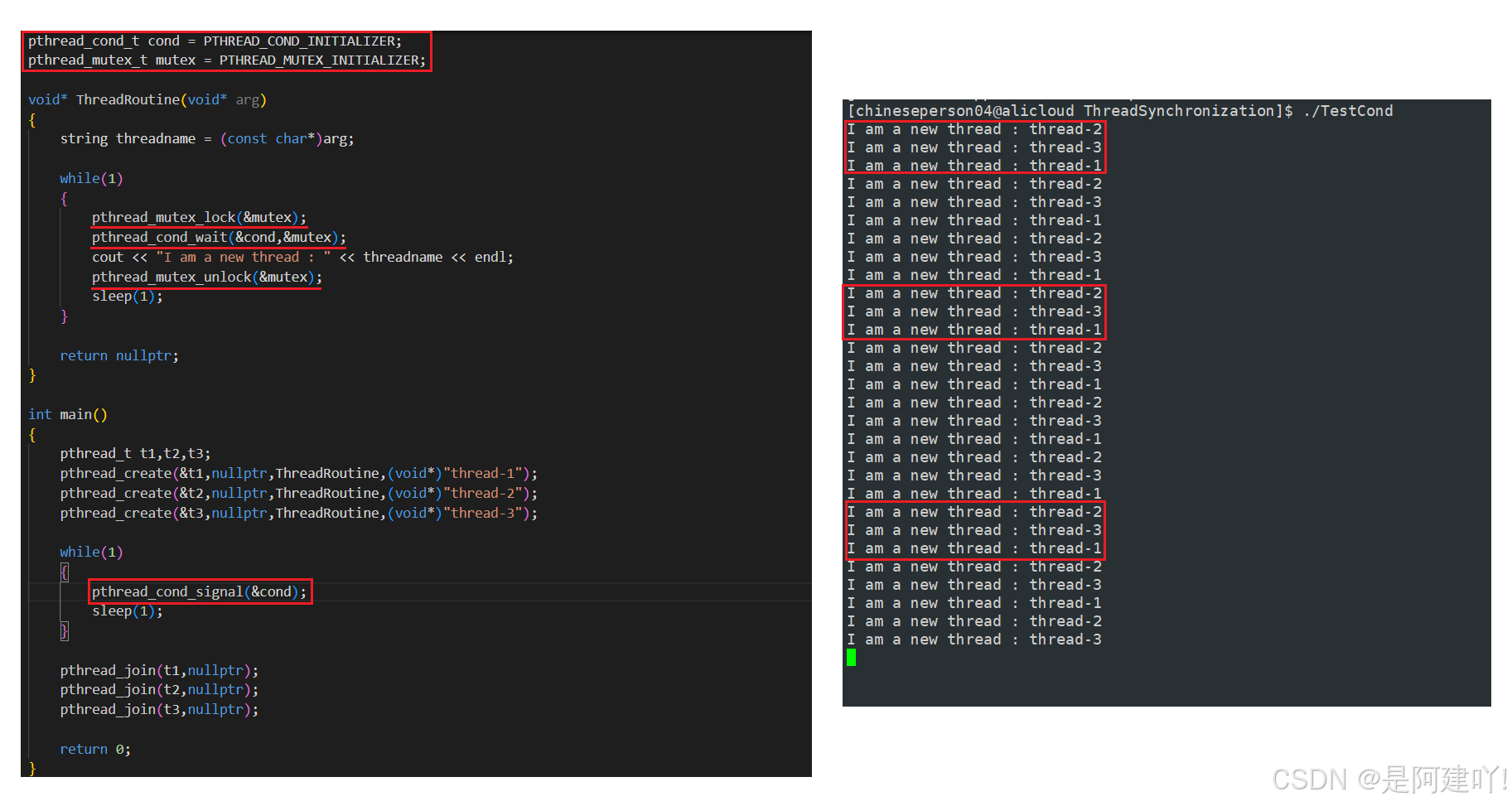The image size is (1512, 806).
Task: Click the pthread_t t1,t2,t3 declaration
Action: coord(135,454)
